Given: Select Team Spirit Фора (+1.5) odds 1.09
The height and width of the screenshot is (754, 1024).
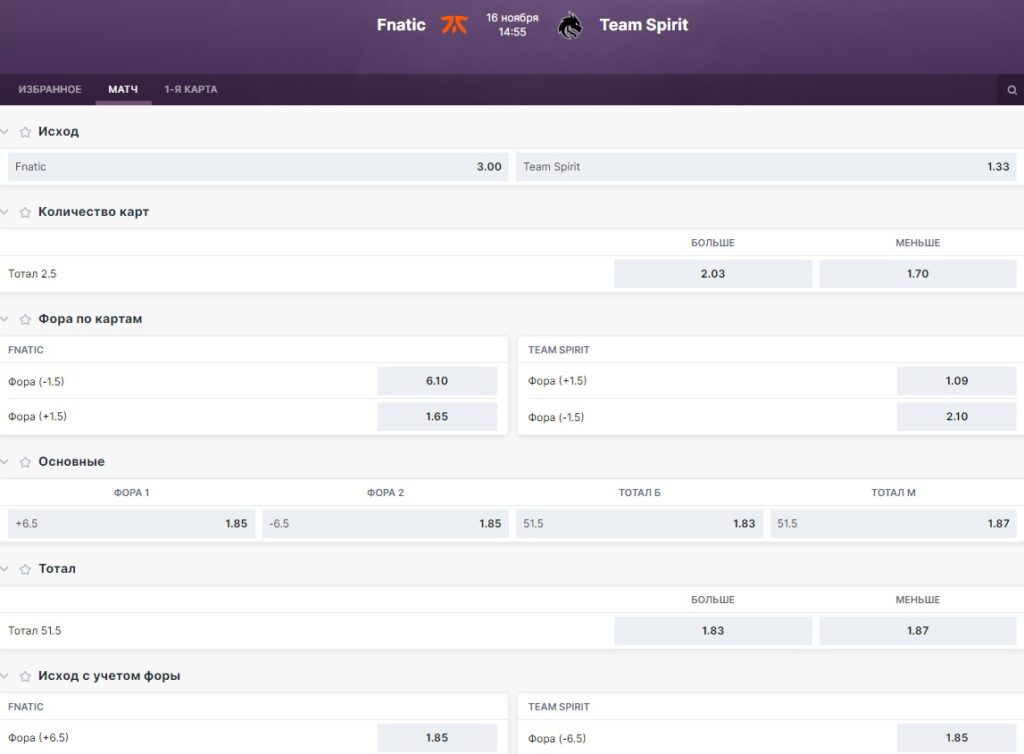Looking at the screenshot, I should coord(957,381).
